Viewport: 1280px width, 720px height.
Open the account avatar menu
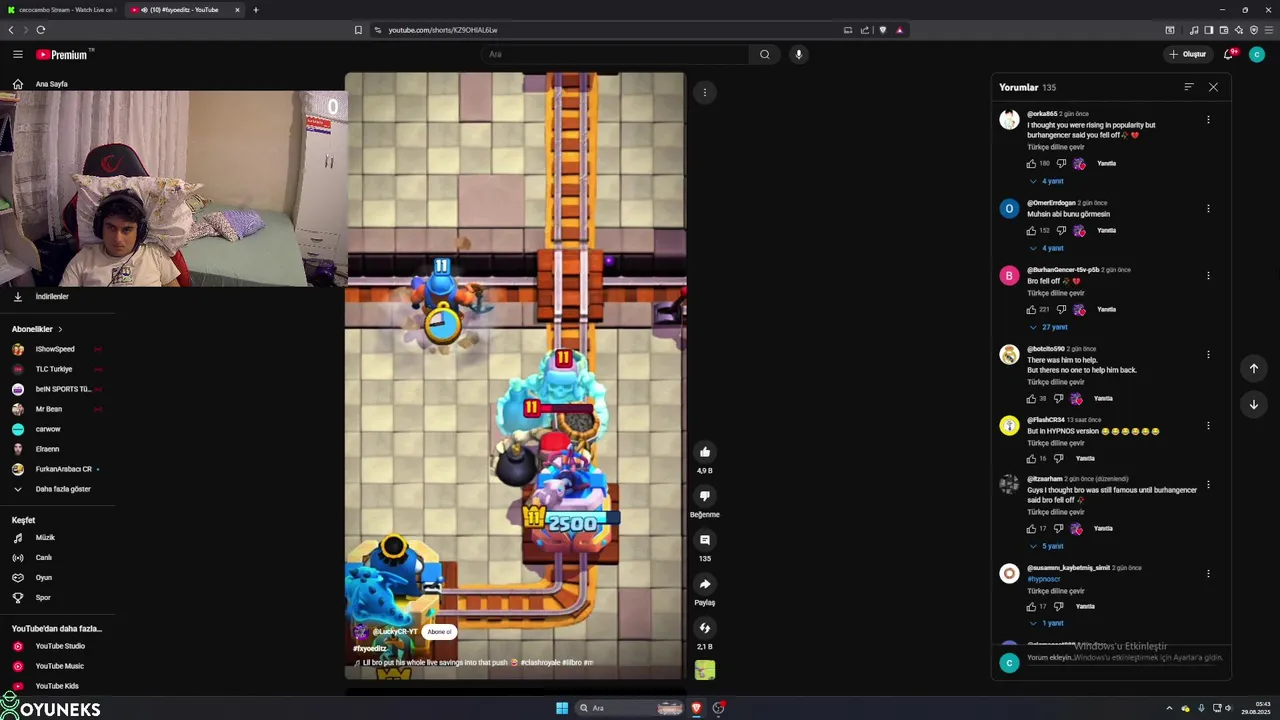pos(1257,54)
